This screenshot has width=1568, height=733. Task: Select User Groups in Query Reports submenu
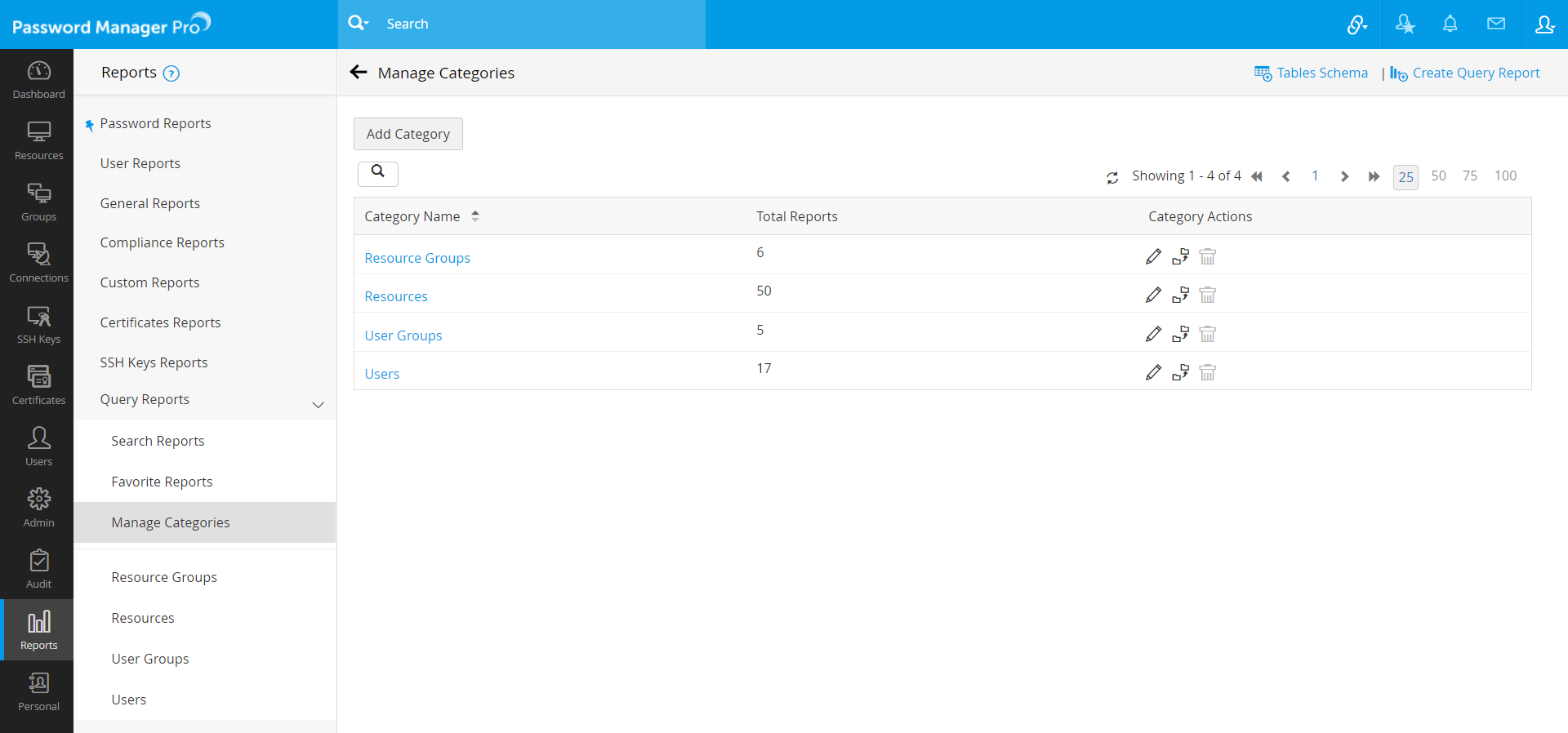(x=150, y=659)
